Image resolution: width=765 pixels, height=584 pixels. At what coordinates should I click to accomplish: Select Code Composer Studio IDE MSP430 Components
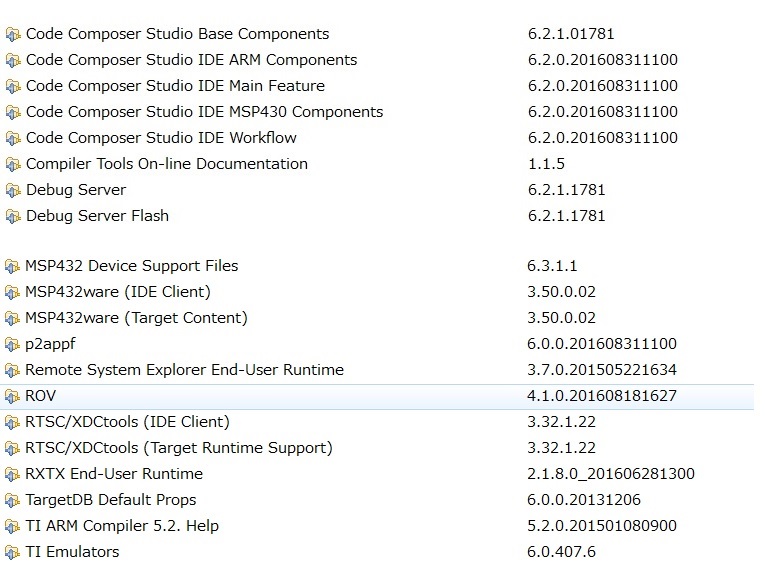[x=204, y=112]
